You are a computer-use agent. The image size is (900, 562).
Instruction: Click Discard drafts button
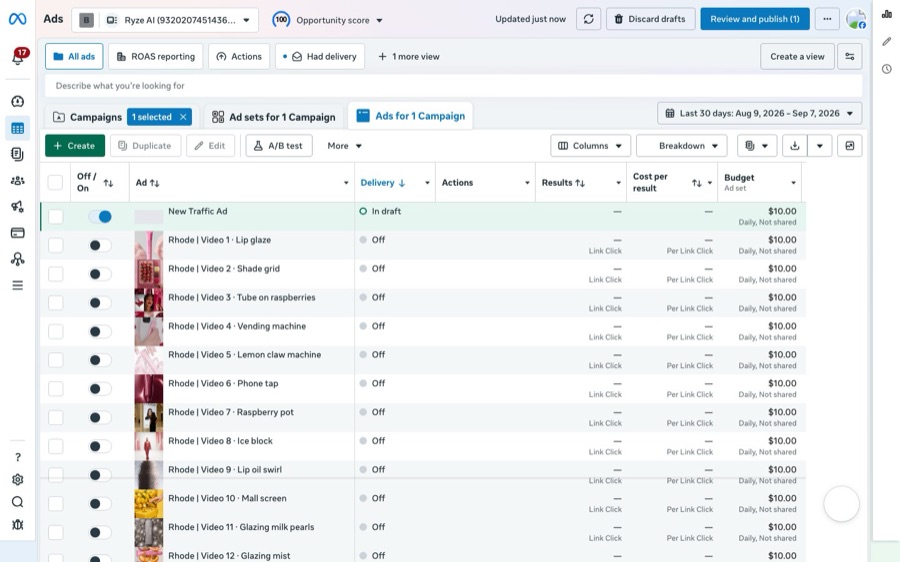click(x=650, y=19)
